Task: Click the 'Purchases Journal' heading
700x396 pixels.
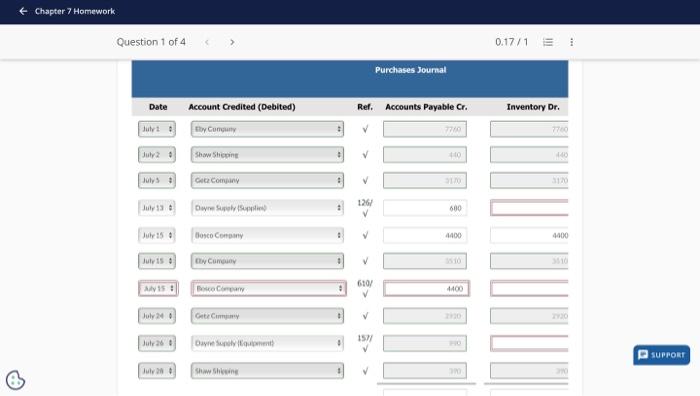Action: pyautogui.click(x=410, y=70)
